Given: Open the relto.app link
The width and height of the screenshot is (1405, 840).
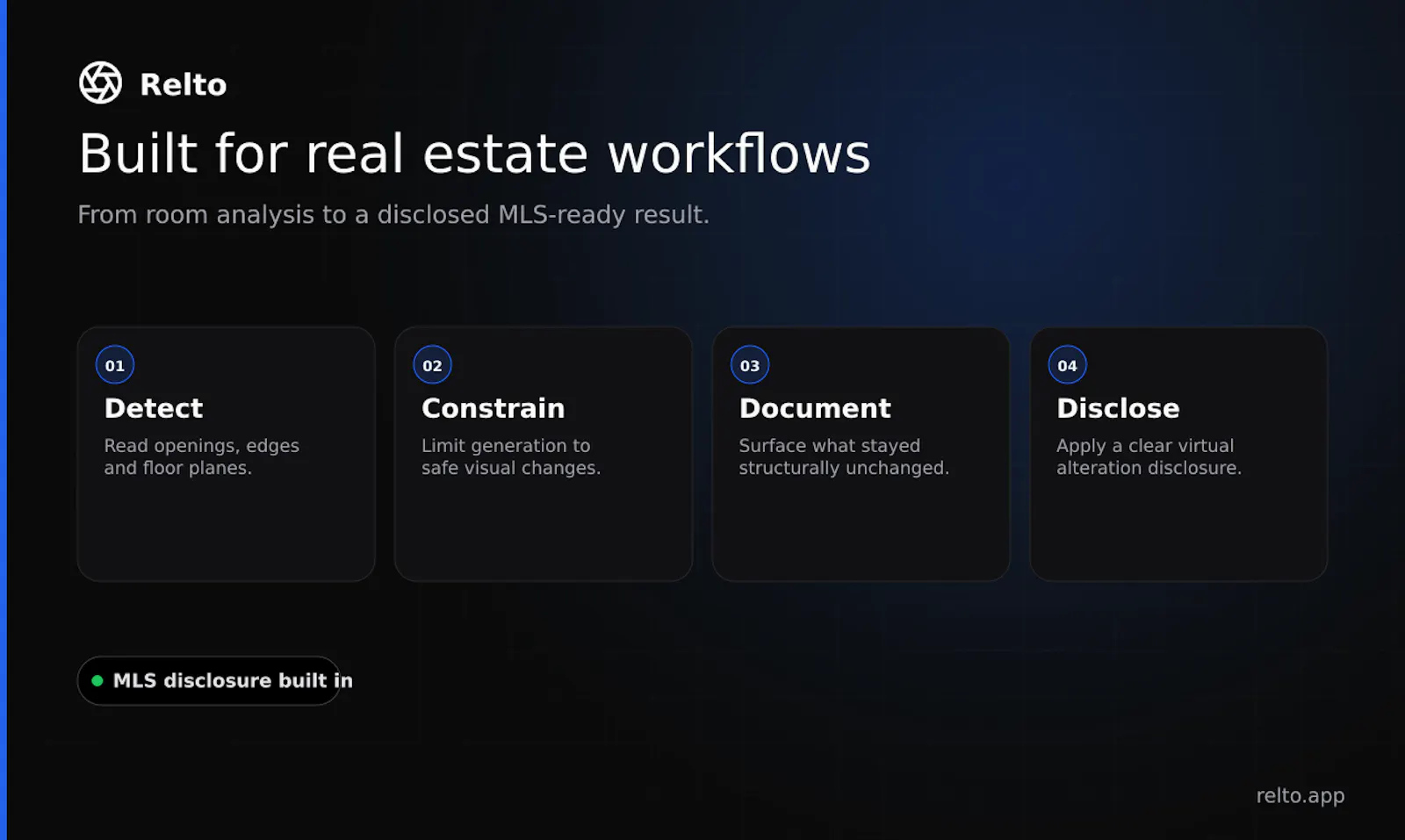Looking at the screenshot, I should tap(1301, 796).
